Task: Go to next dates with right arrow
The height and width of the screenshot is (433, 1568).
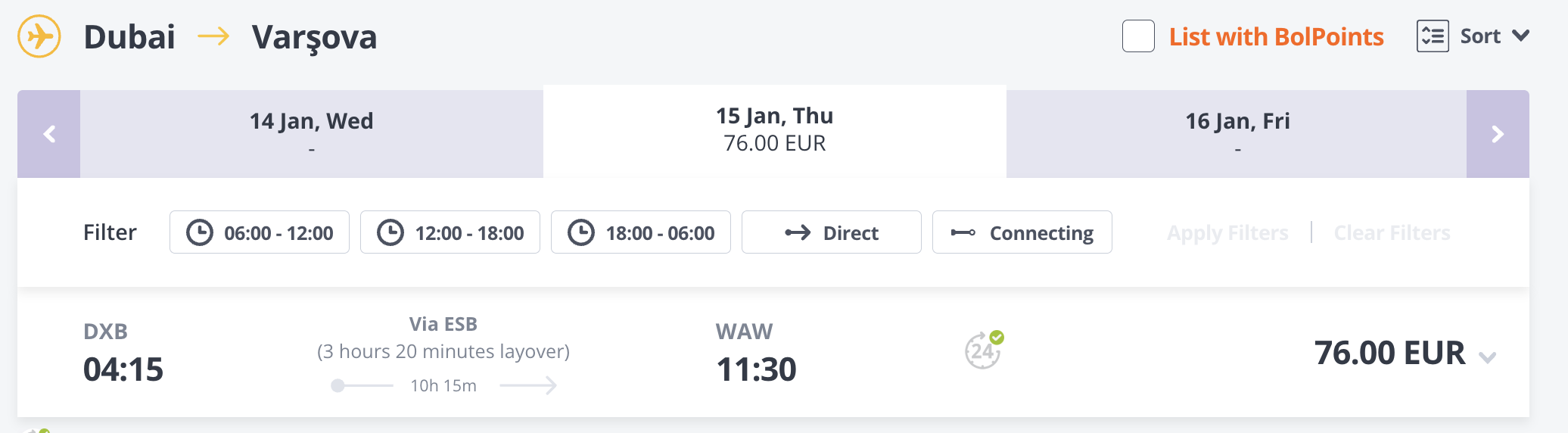Action: [1497, 134]
